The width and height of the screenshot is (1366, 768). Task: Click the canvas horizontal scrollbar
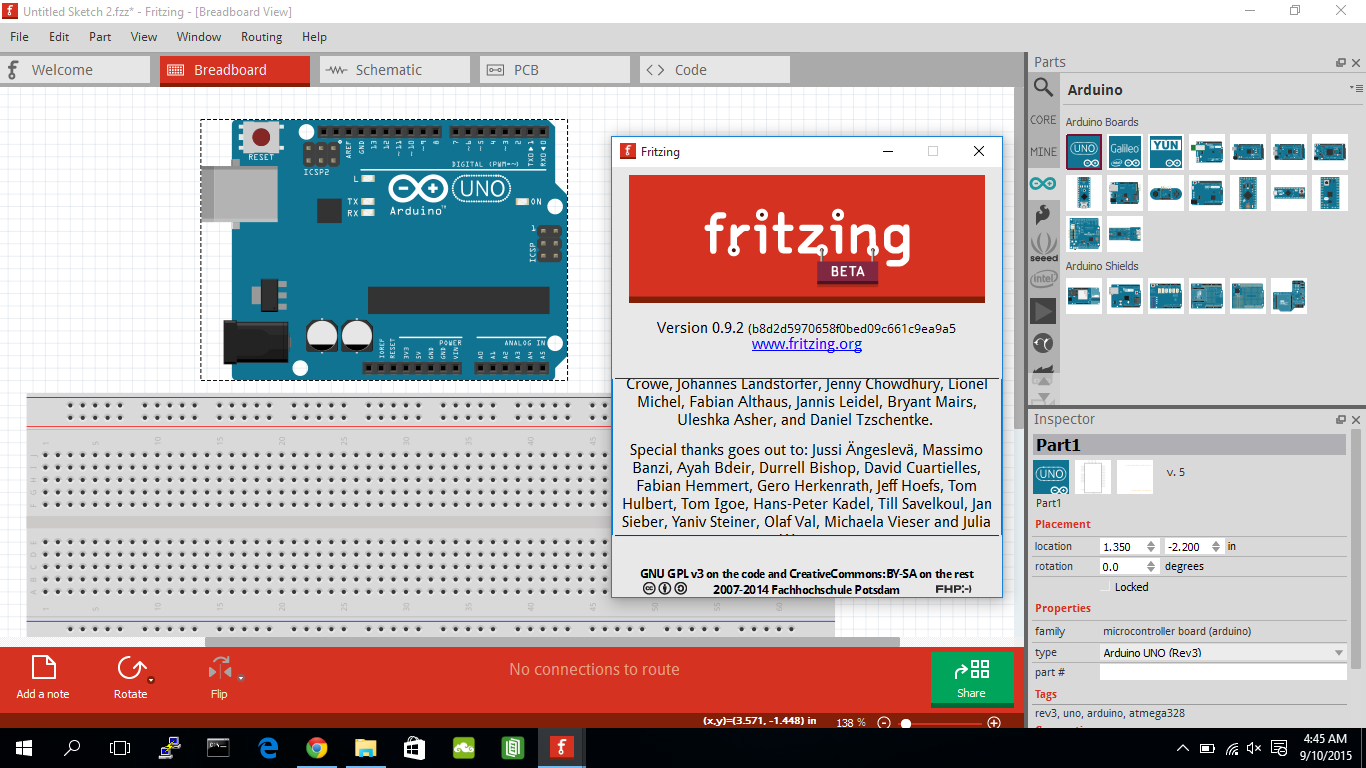[552, 642]
